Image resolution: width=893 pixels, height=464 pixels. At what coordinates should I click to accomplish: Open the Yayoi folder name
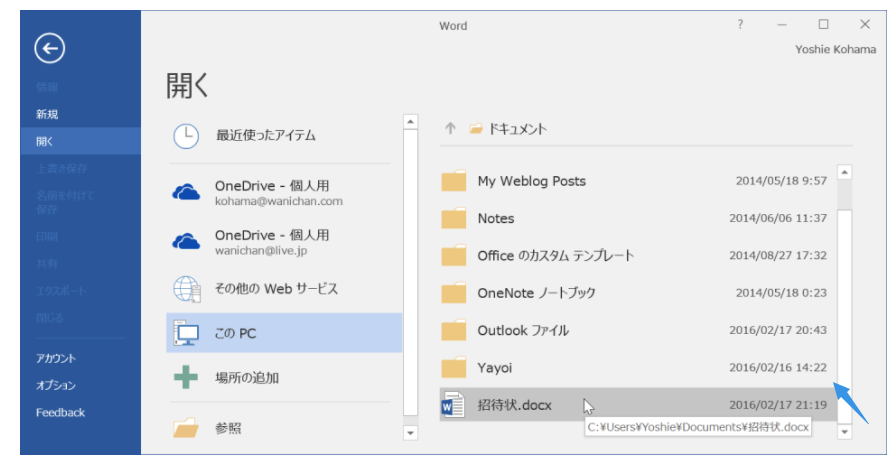tap(494, 368)
